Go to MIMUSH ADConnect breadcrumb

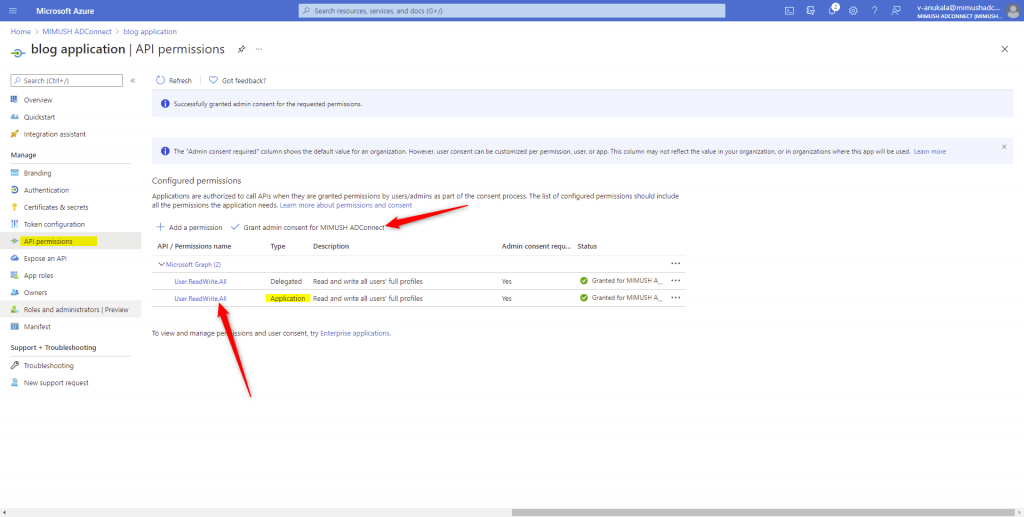[x=77, y=31]
